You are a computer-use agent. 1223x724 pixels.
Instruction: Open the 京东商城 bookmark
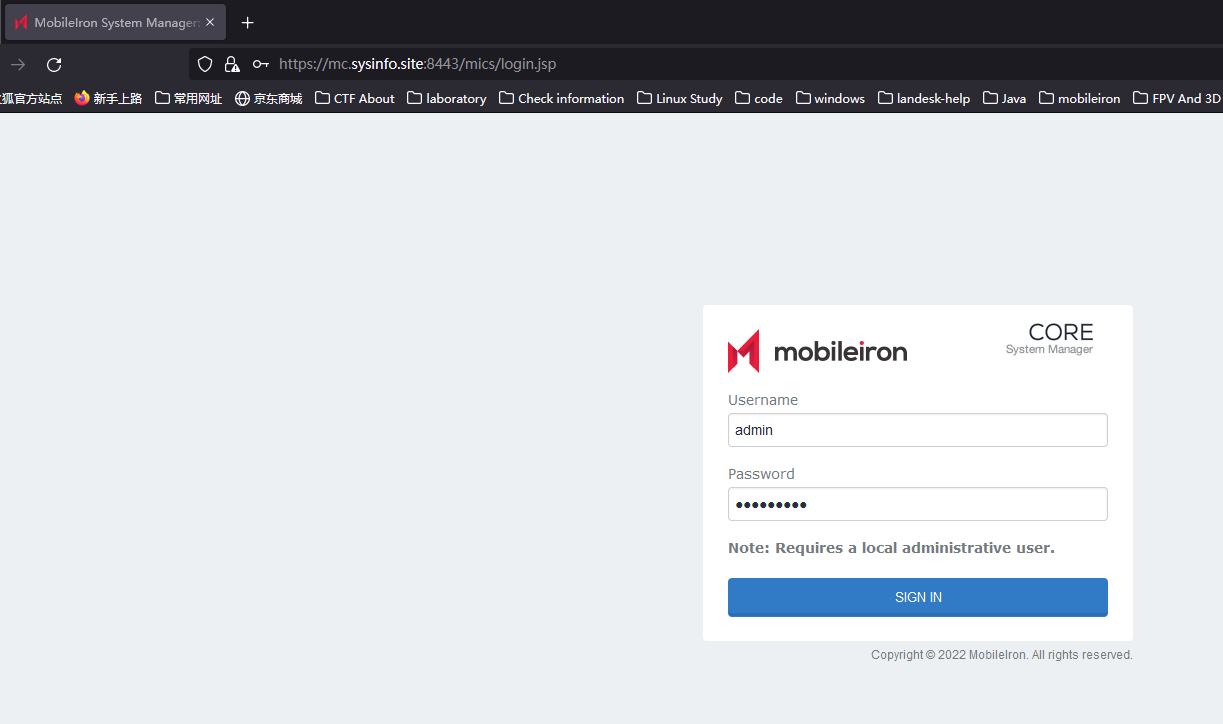click(268, 98)
